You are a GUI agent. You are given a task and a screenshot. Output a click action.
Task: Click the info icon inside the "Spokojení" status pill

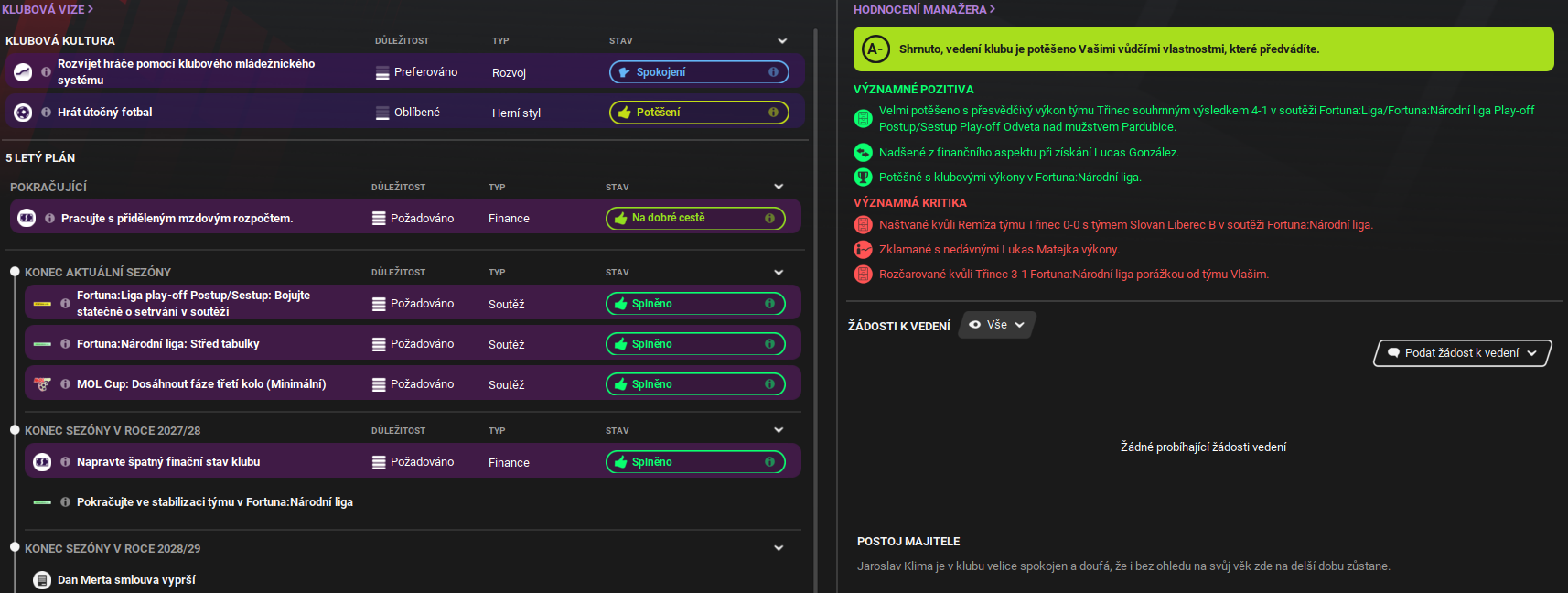click(773, 72)
